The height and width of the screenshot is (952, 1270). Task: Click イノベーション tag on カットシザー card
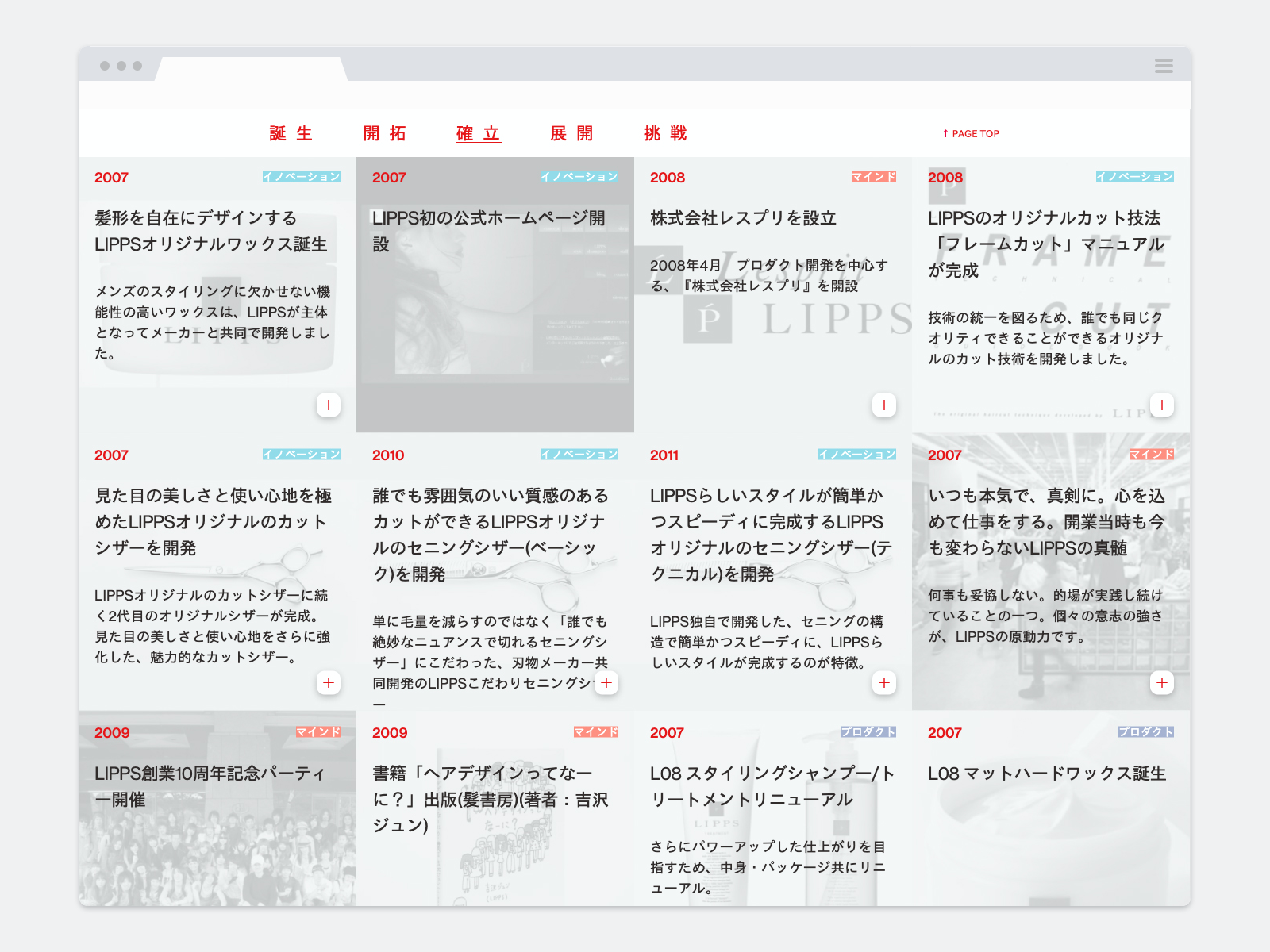[x=302, y=455]
